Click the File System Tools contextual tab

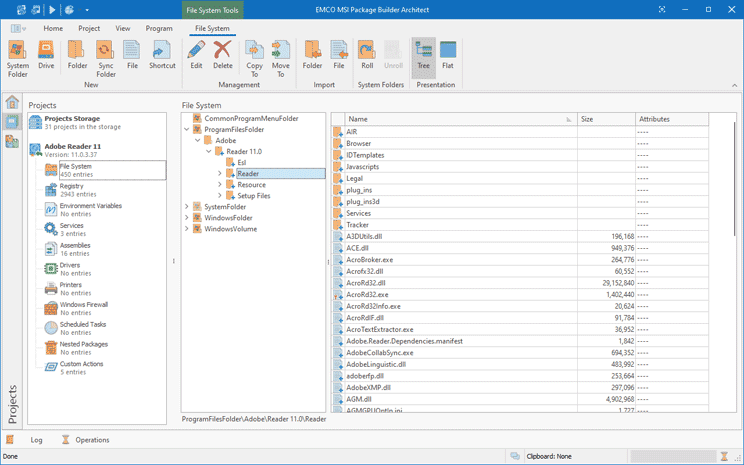212,10
